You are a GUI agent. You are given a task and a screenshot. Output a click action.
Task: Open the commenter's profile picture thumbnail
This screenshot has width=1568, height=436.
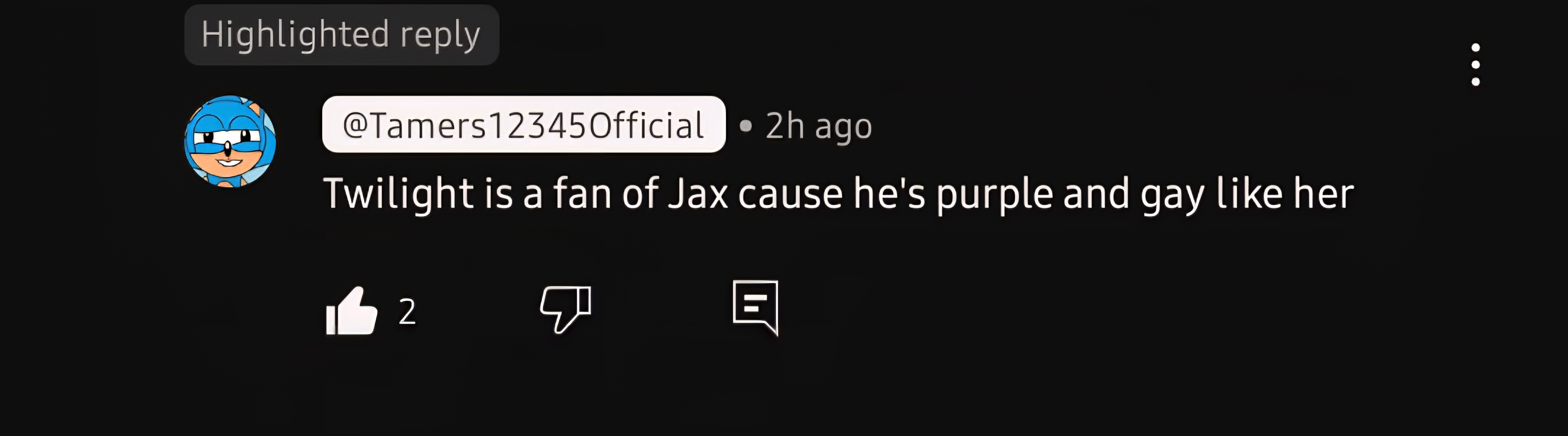[x=230, y=141]
